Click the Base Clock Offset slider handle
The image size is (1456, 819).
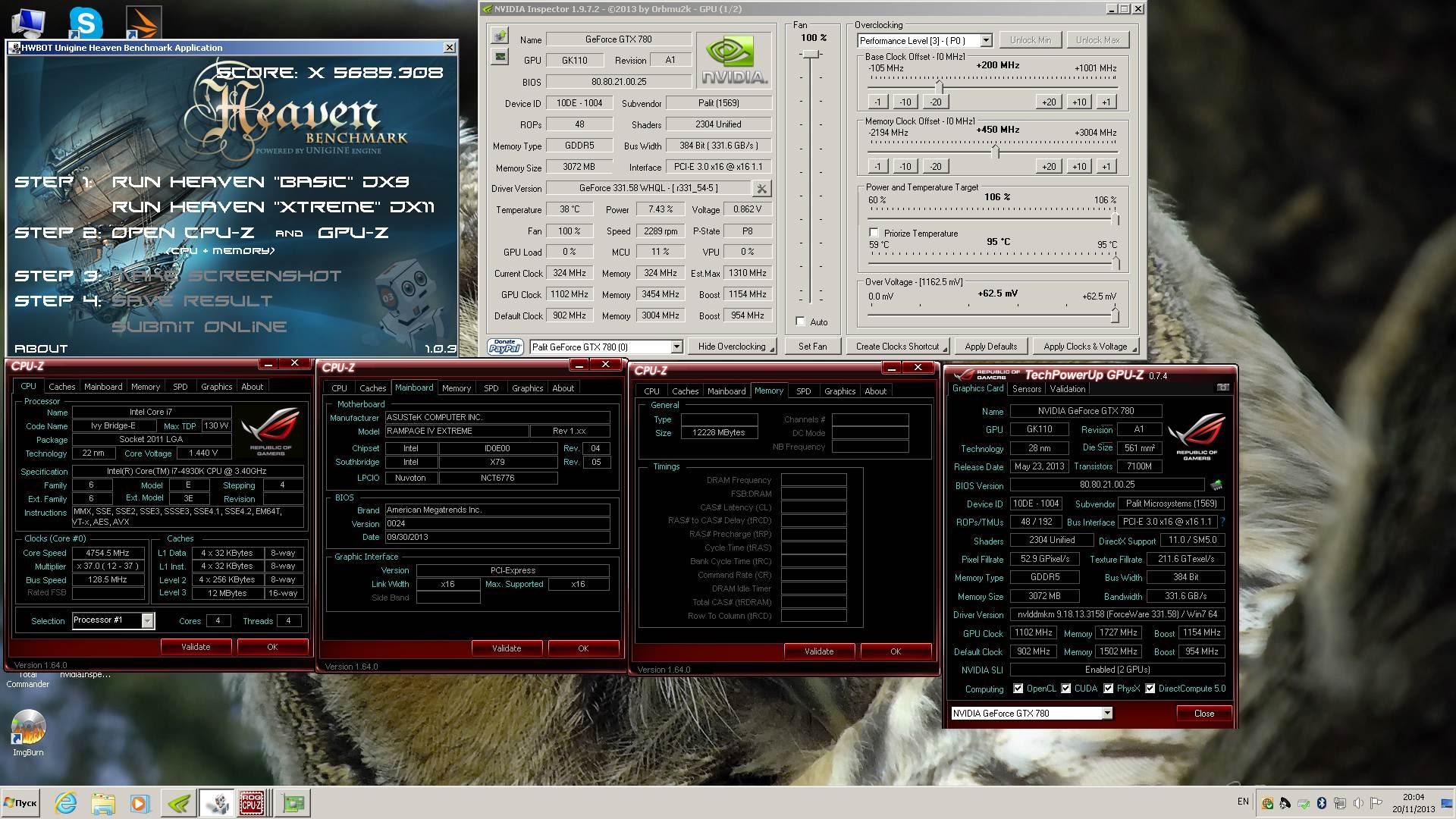[x=939, y=85]
